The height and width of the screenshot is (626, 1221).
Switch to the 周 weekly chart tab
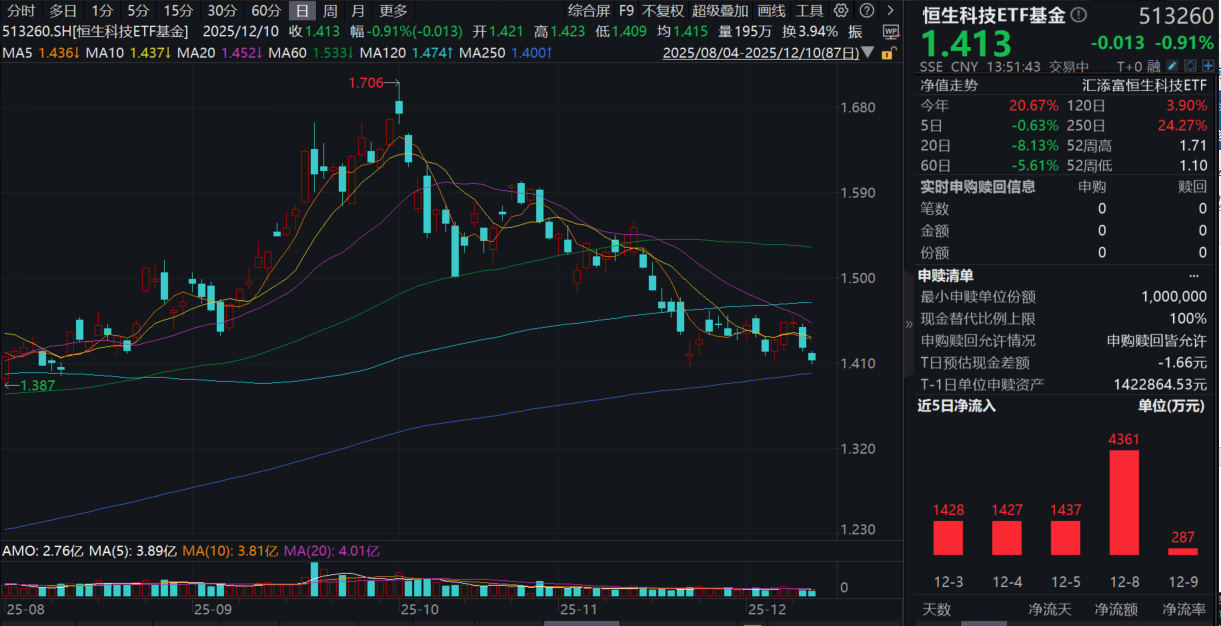coord(329,11)
